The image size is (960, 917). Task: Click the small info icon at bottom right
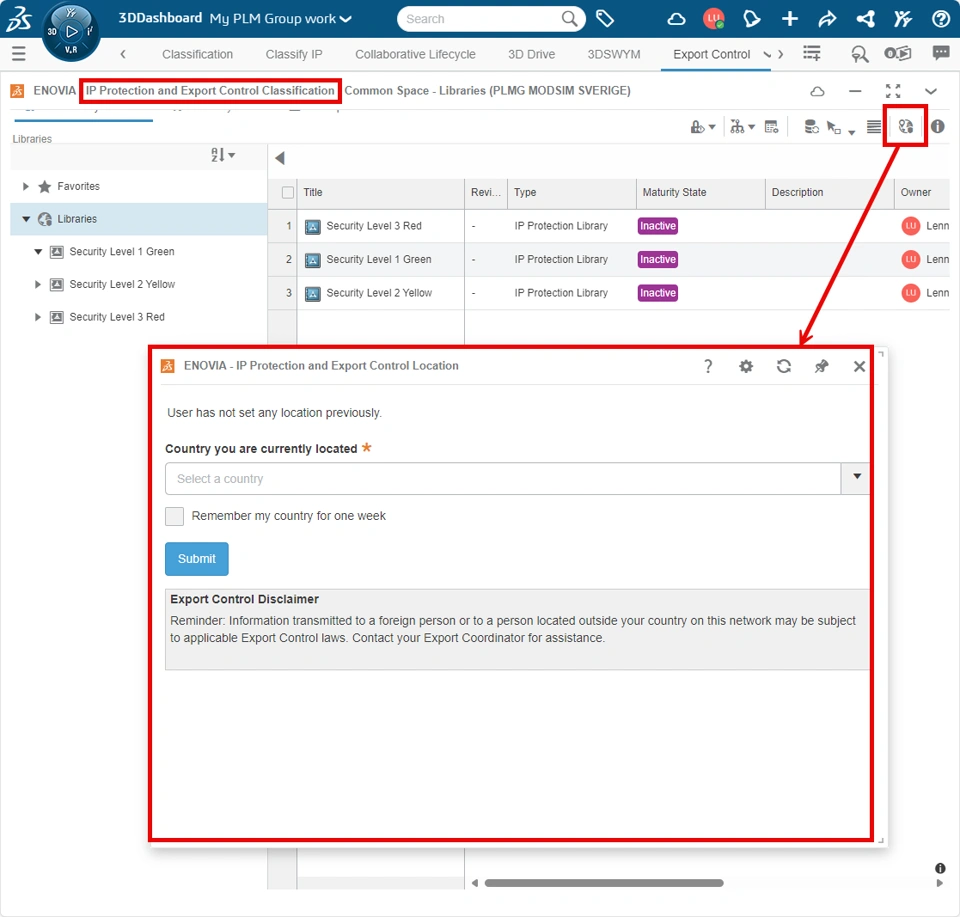[x=940, y=868]
